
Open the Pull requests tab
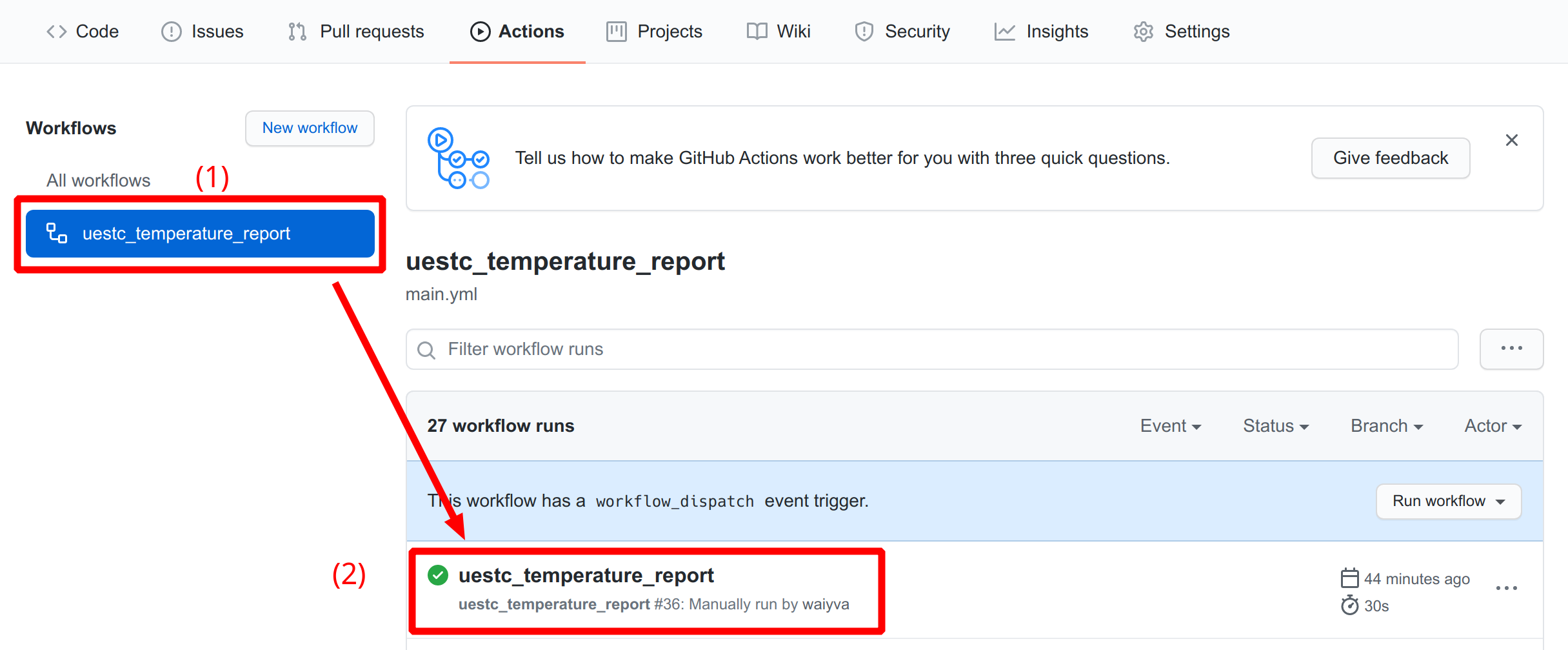pyautogui.click(x=356, y=31)
